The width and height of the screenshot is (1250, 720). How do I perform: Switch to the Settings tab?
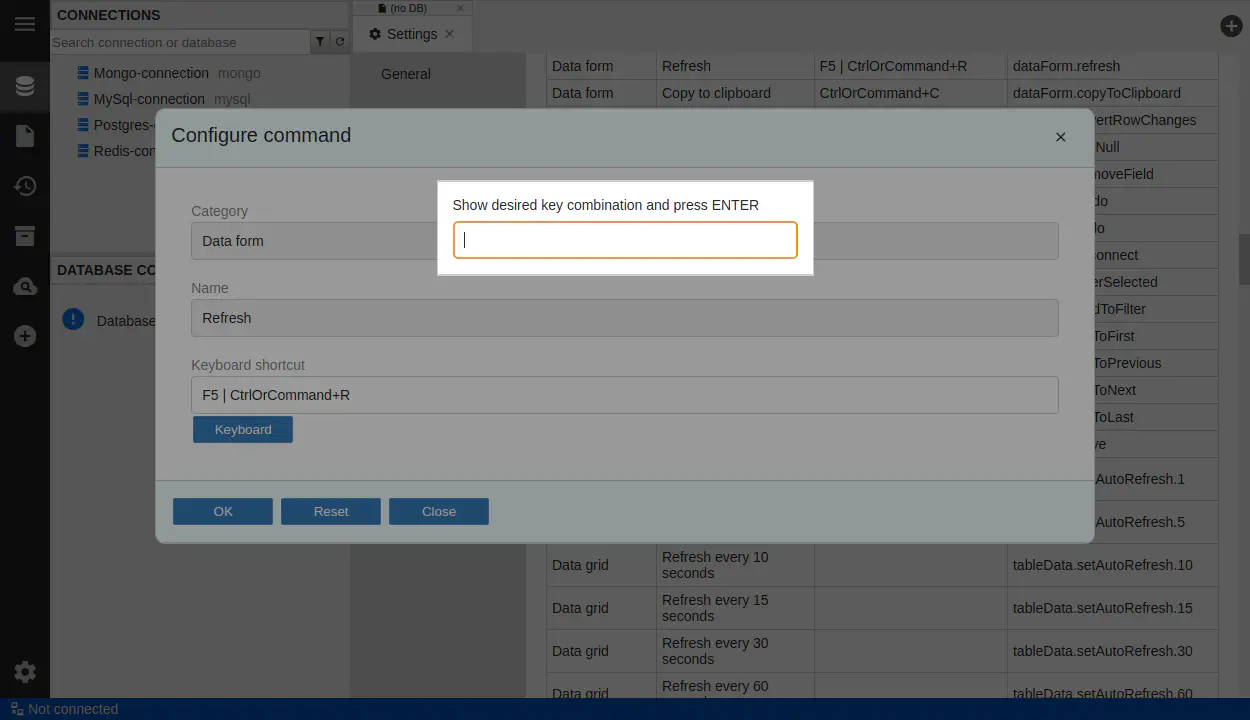411,34
